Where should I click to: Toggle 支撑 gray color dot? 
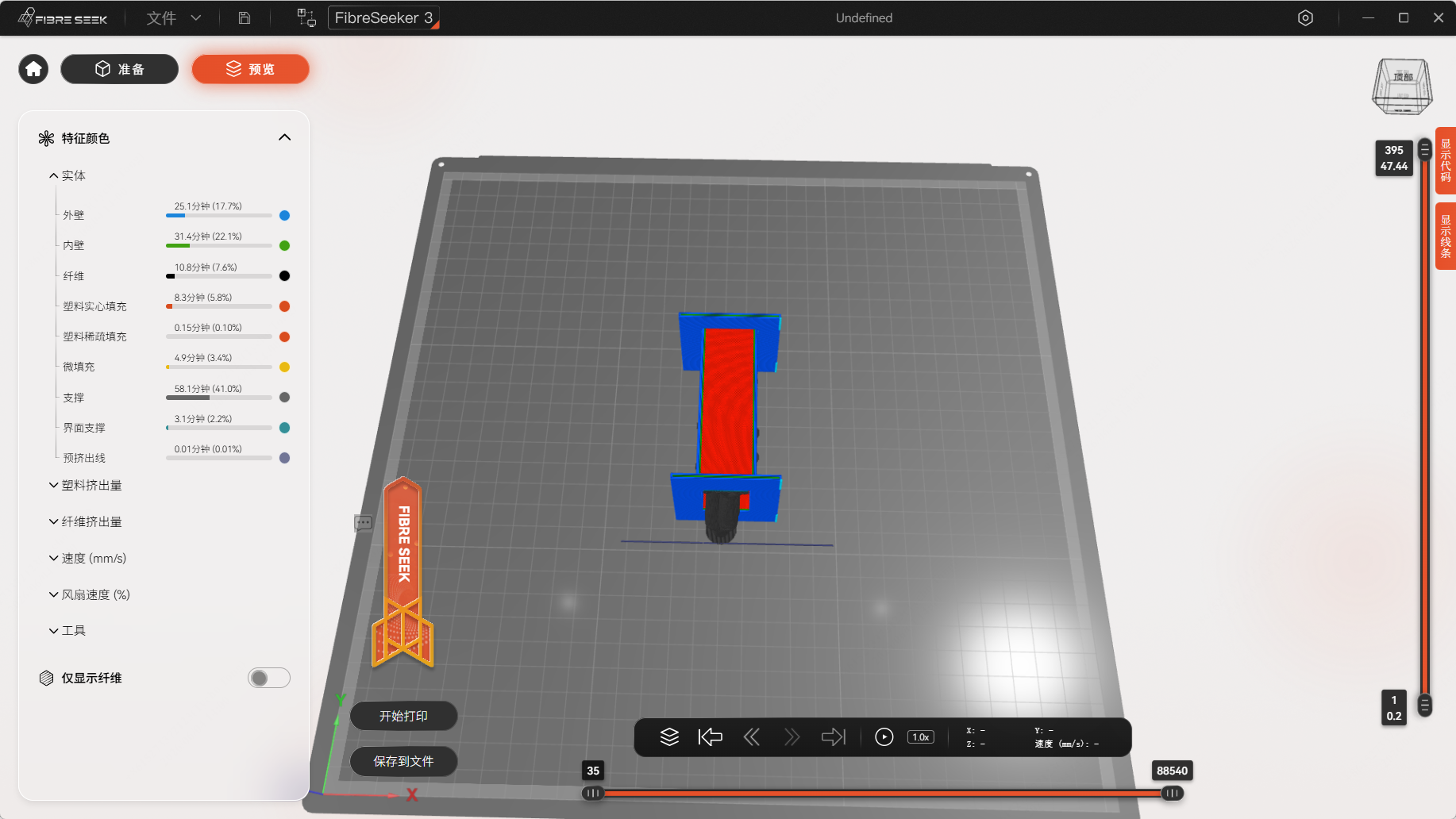click(x=284, y=397)
